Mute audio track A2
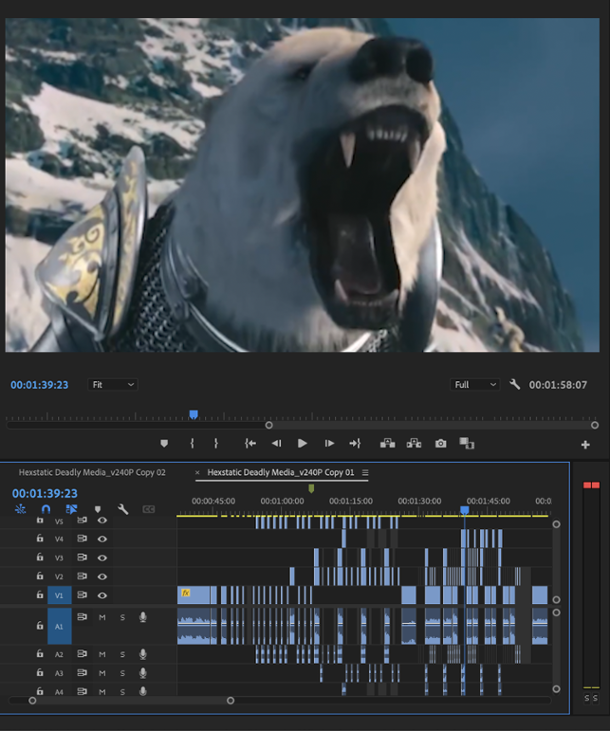 click(x=102, y=655)
